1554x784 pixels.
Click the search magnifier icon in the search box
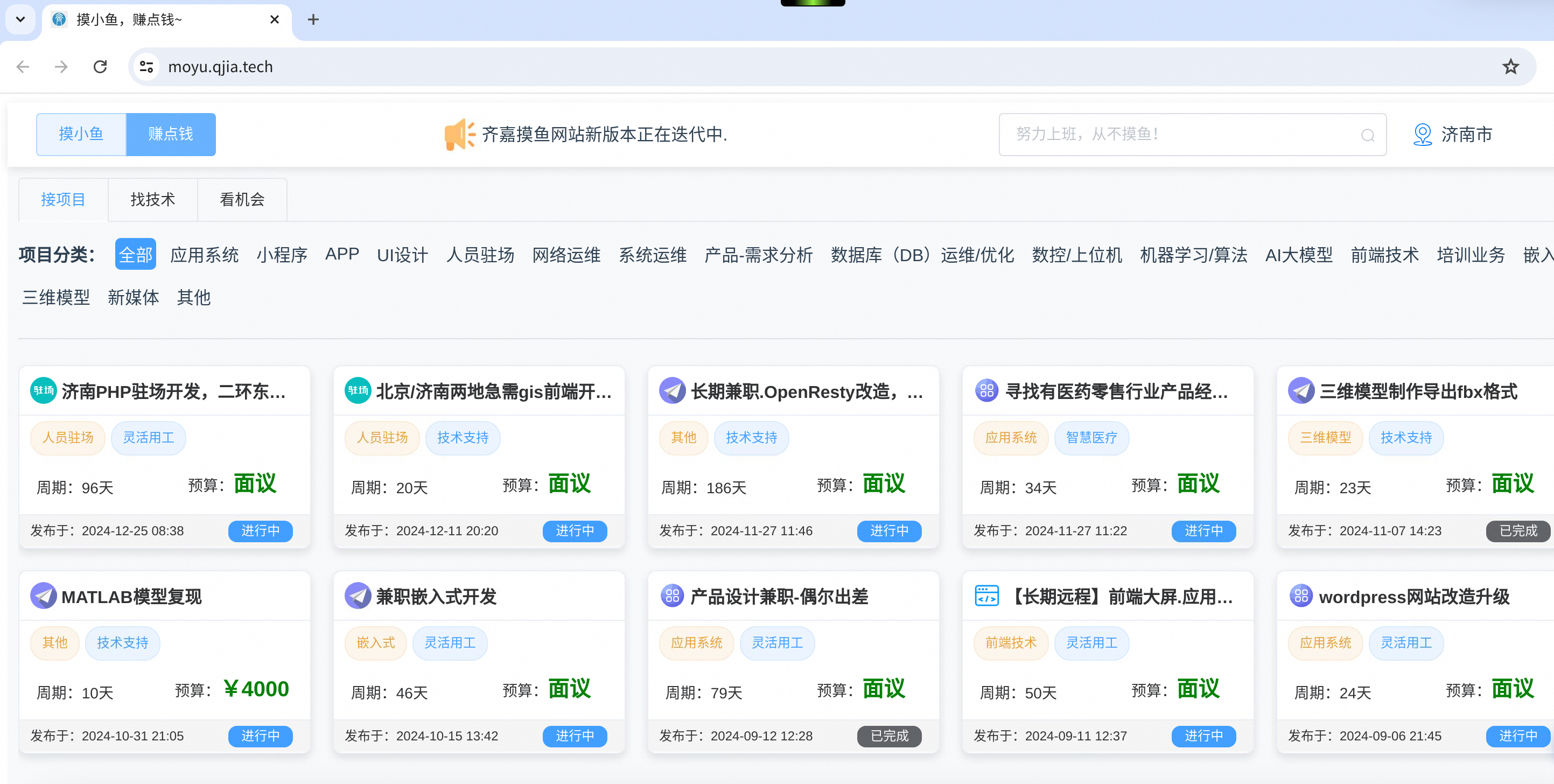[x=1367, y=135]
